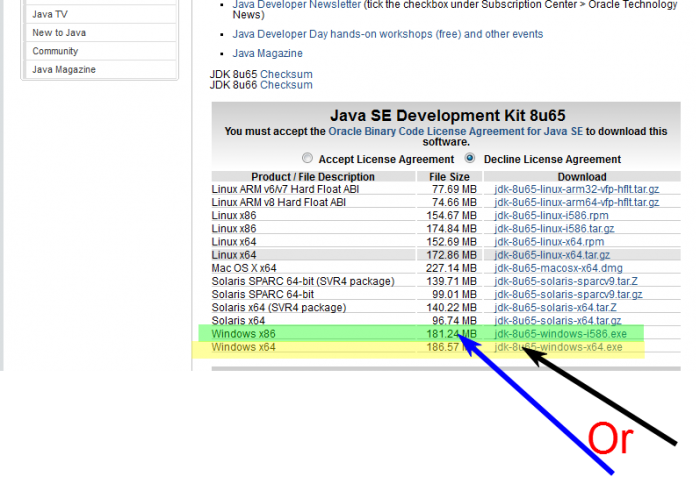Open JDK 8u66 Checksum link

point(286,85)
